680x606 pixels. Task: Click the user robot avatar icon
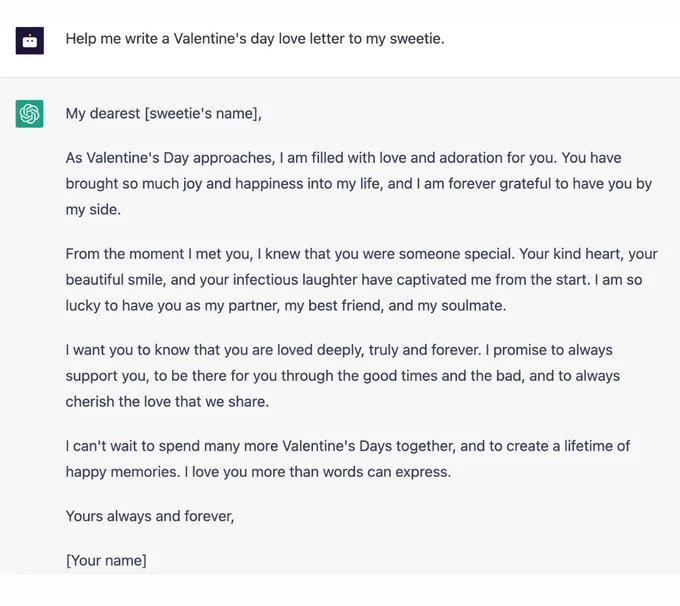click(29, 40)
